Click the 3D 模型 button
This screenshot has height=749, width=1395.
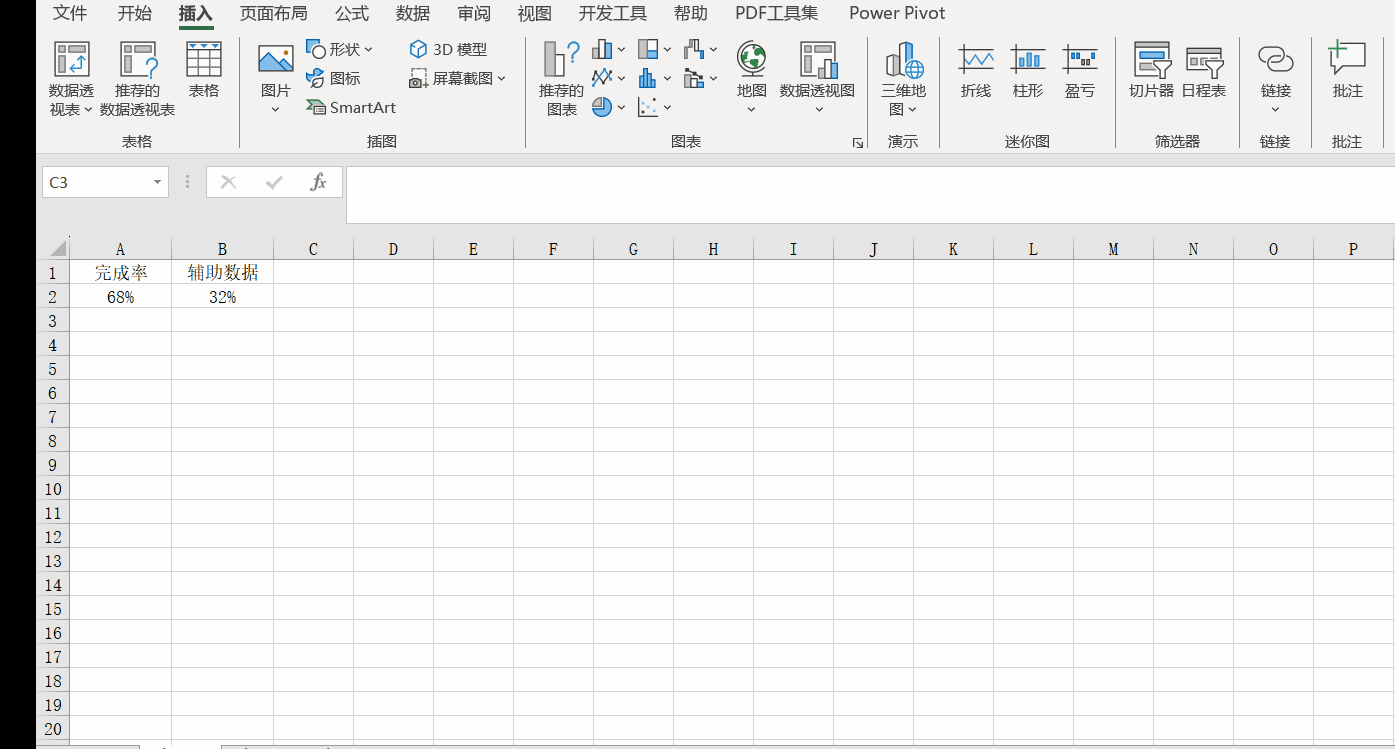pyautogui.click(x=448, y=49)
